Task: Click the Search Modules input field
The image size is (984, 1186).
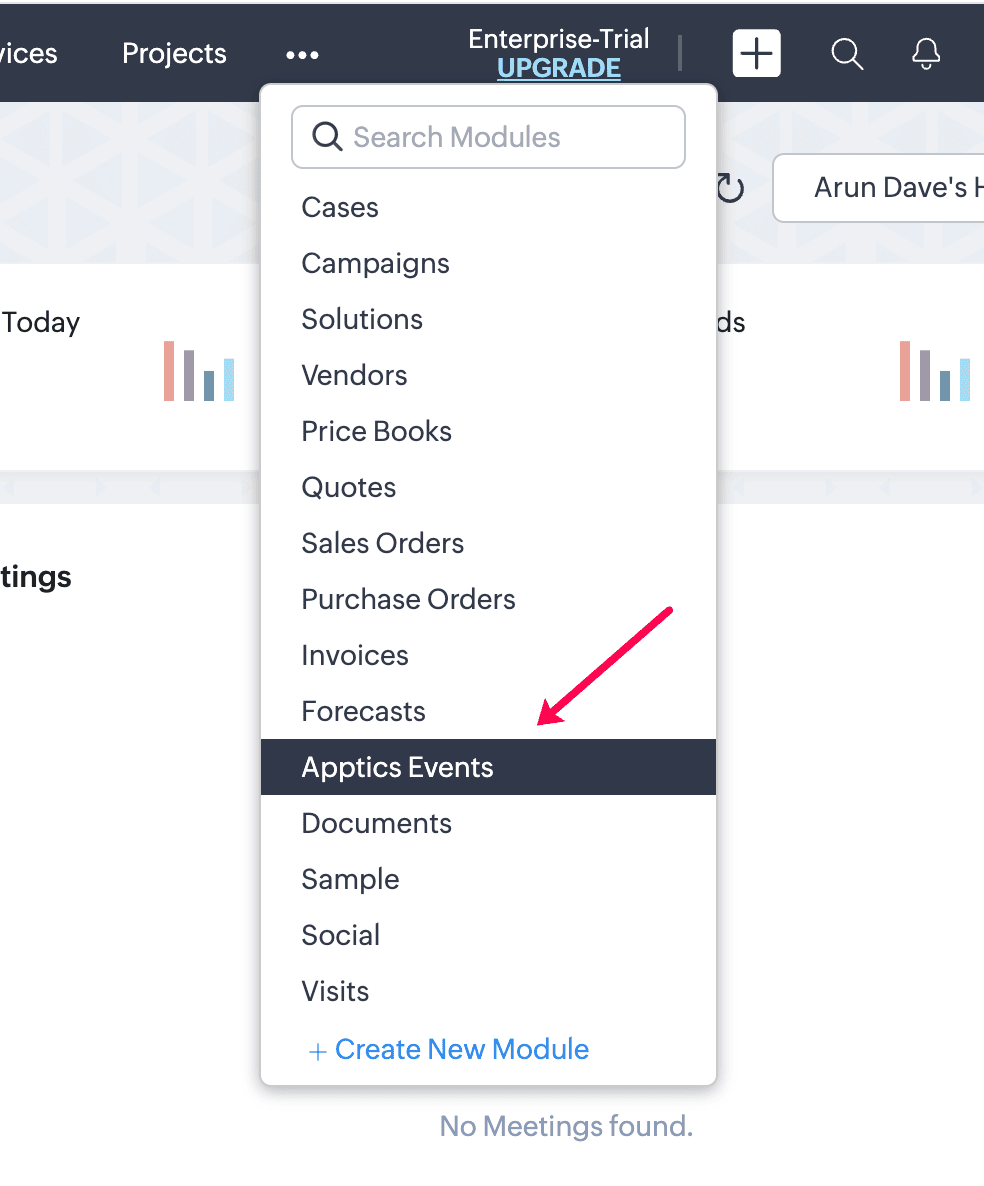Action: [489, 137]
